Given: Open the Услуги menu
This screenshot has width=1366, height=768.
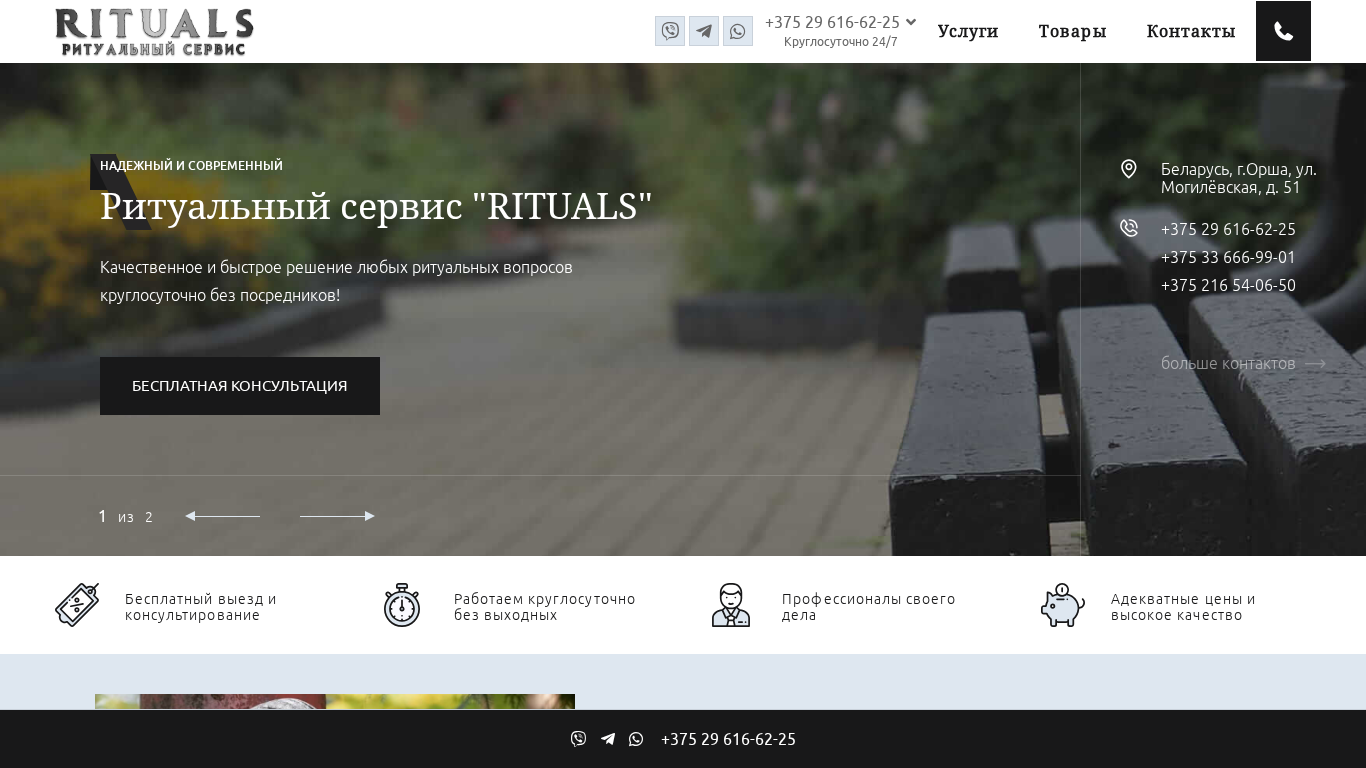Looking at the screenshot, I should click(x=967, y=31).
